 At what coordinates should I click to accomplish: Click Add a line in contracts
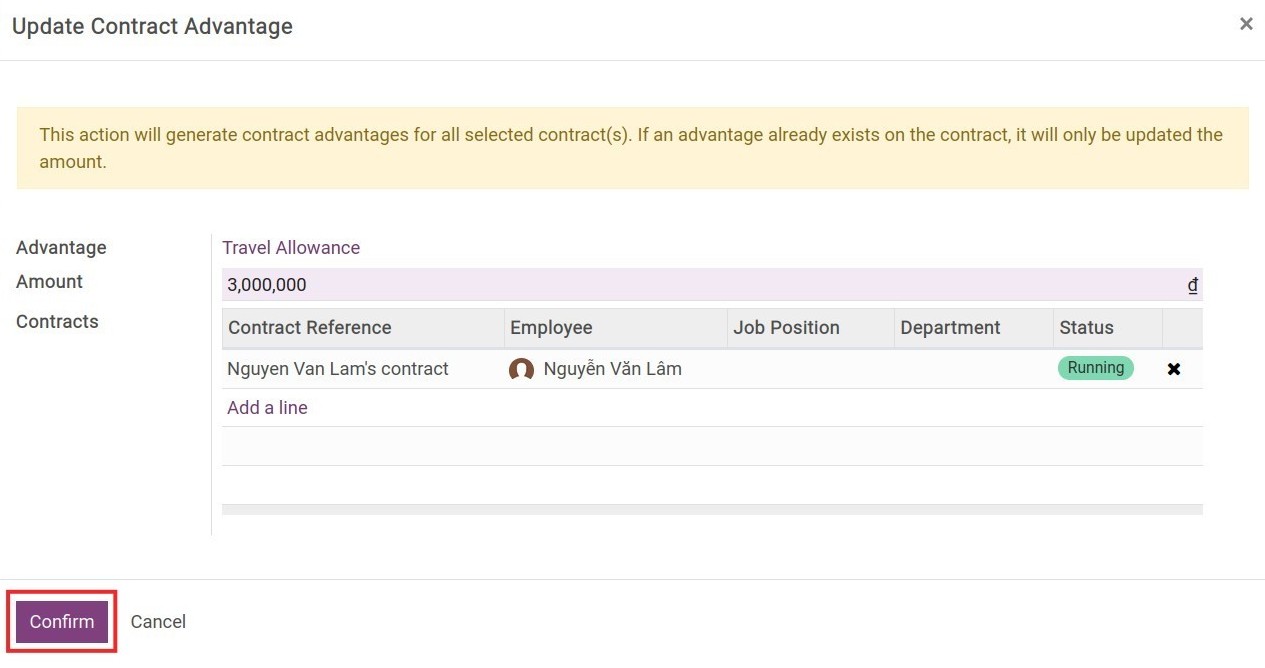point(267,408)
